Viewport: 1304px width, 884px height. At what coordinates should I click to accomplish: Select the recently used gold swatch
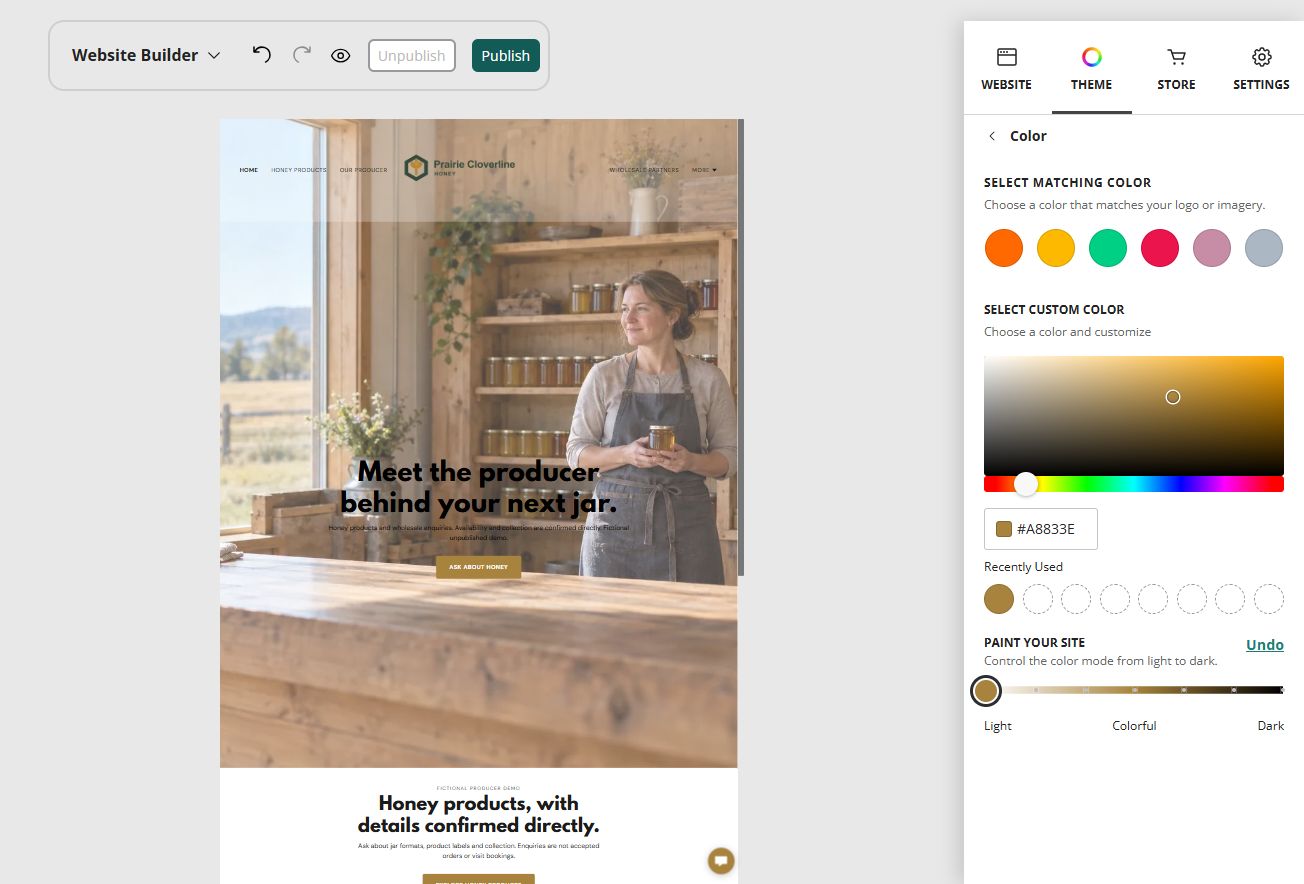click(999, 599)
